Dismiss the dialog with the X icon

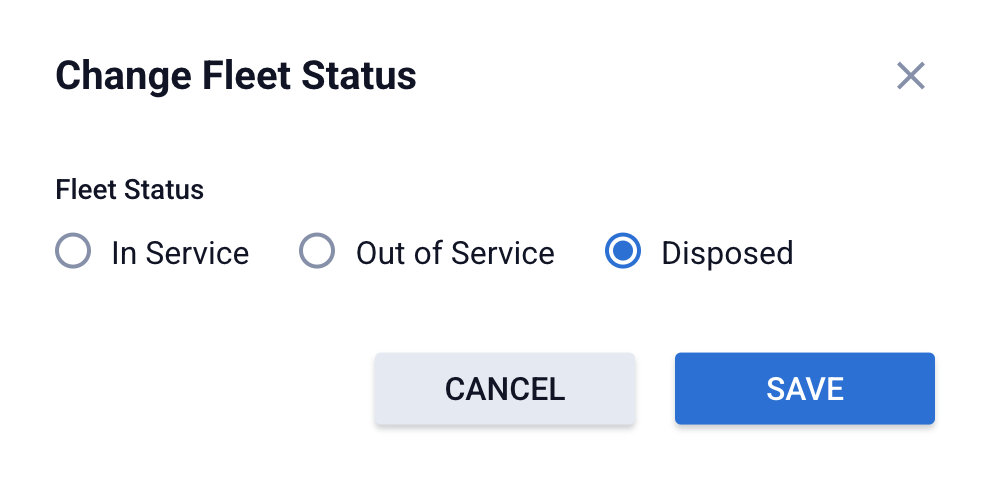[910, 76]
